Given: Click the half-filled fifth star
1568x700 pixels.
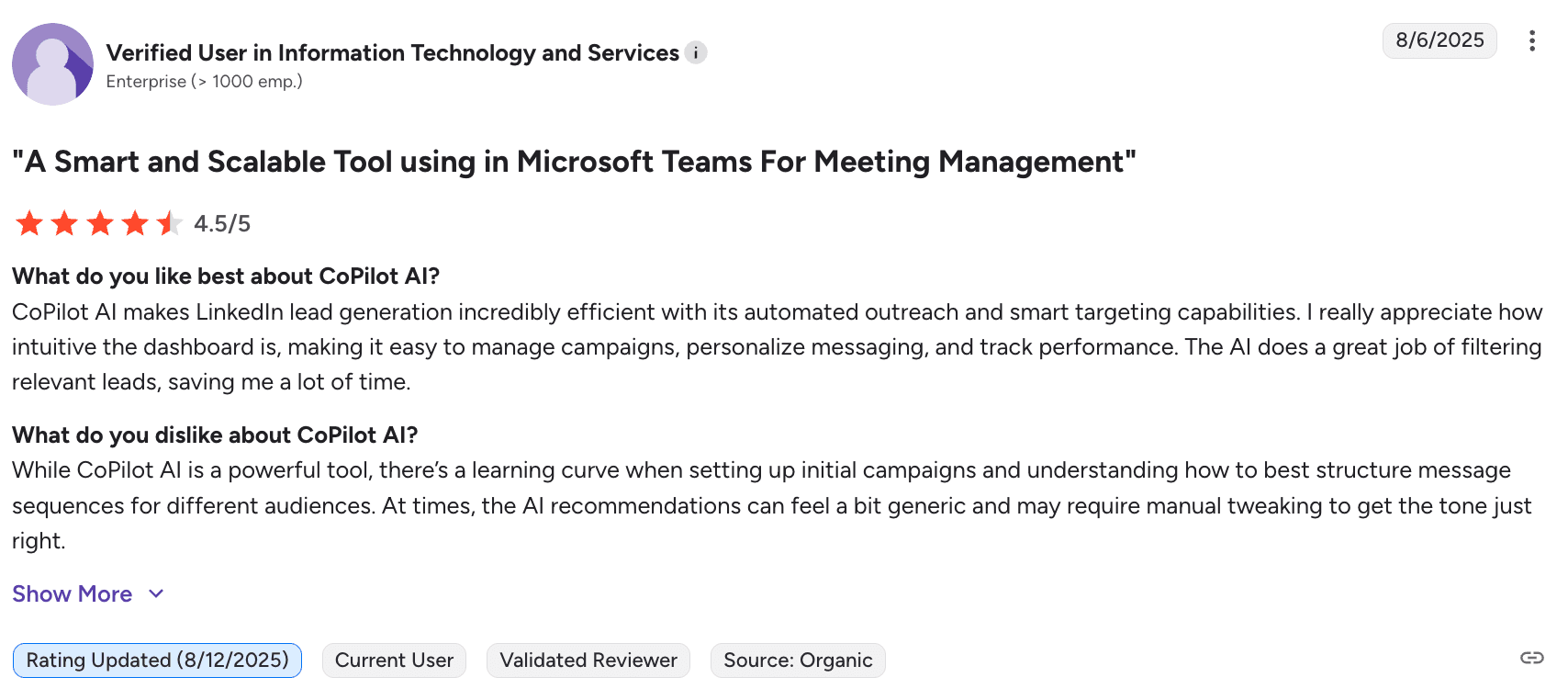Looking at the screenshot, I should point(170,223).
